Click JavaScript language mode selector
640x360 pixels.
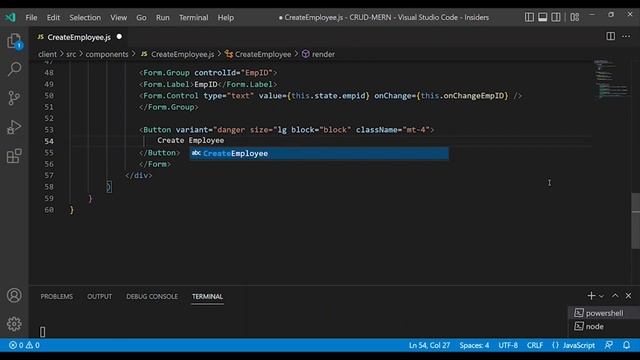(x=573, y=345)
